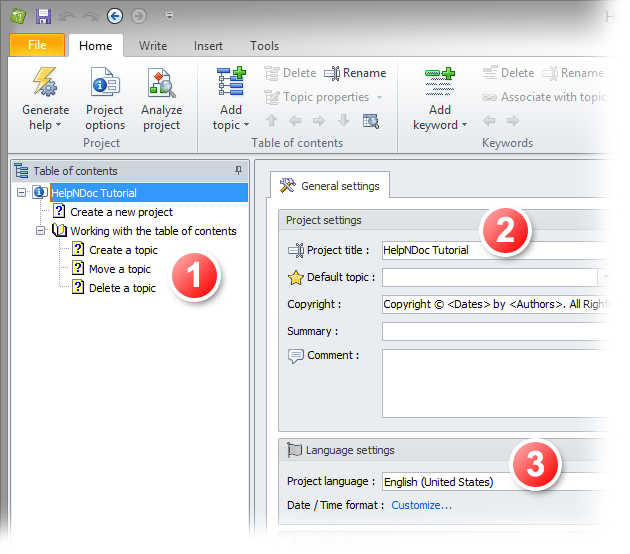
Task: Select the Delete a topic item
Action: [x=122, y=288]
